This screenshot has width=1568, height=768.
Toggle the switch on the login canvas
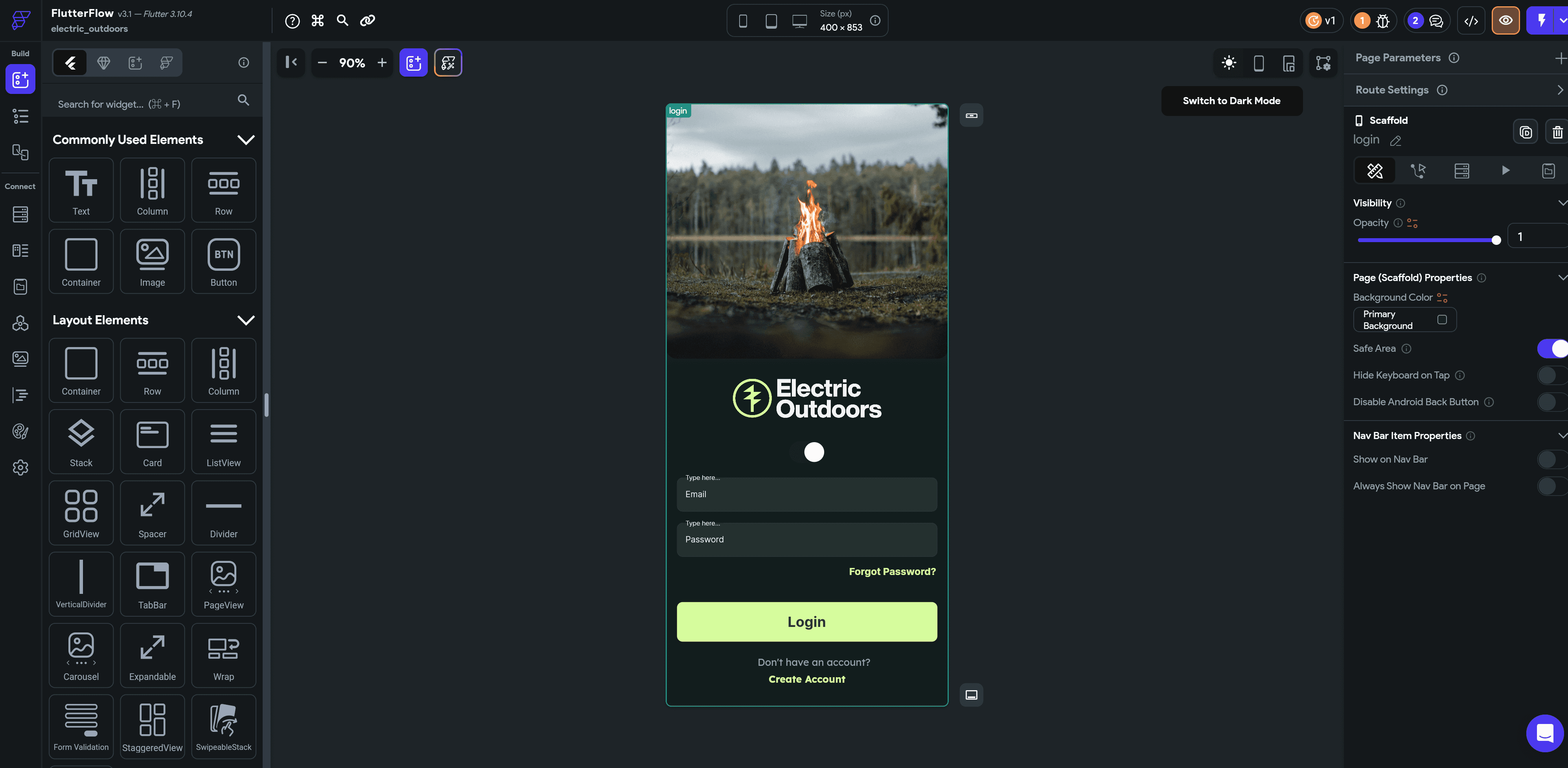pyautogui.click(x=807, y=452)
